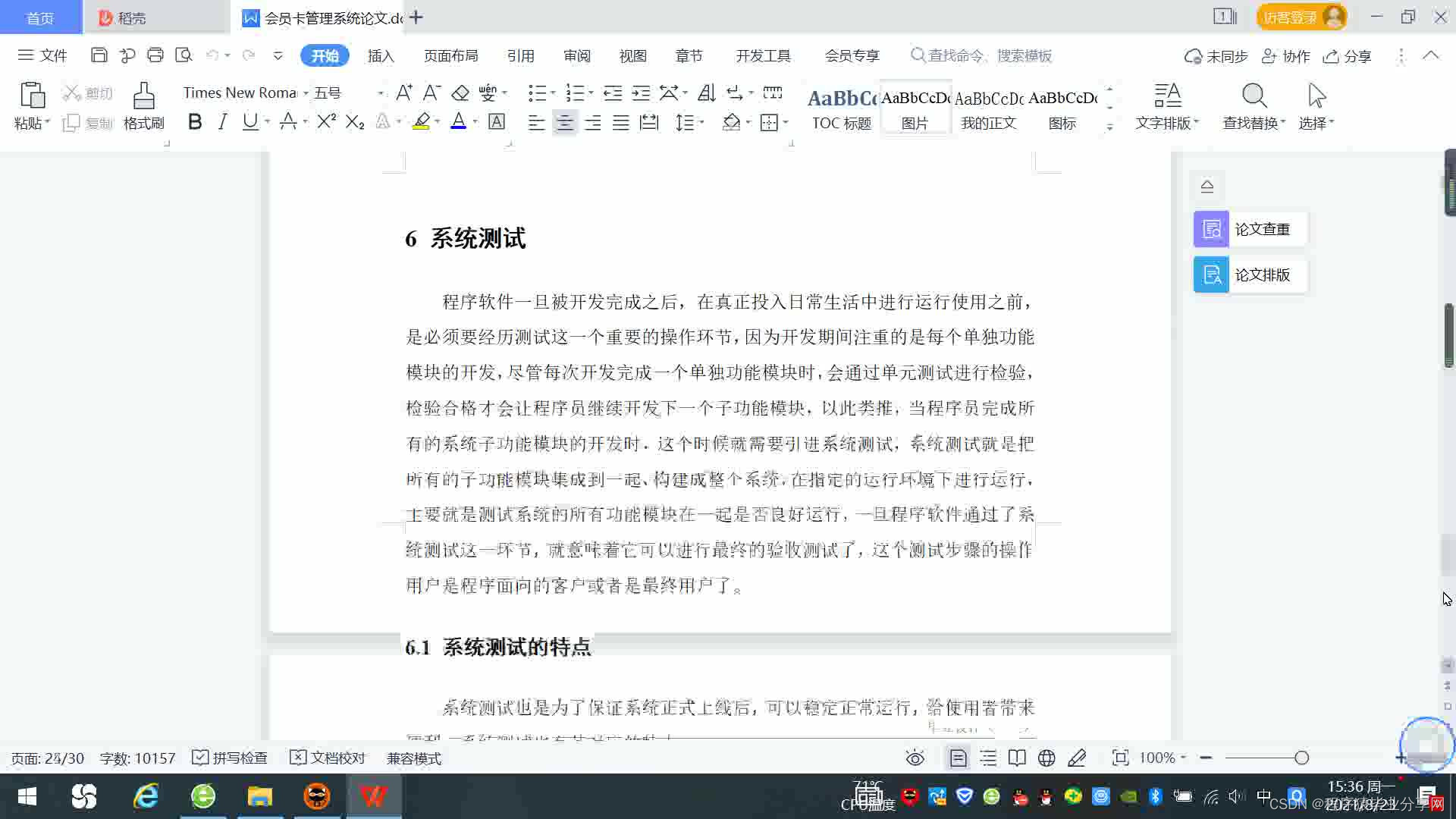The height and width of the screenshot is (819, 1456).
Task: Click the 论文排版 button
Action: 1250,275
